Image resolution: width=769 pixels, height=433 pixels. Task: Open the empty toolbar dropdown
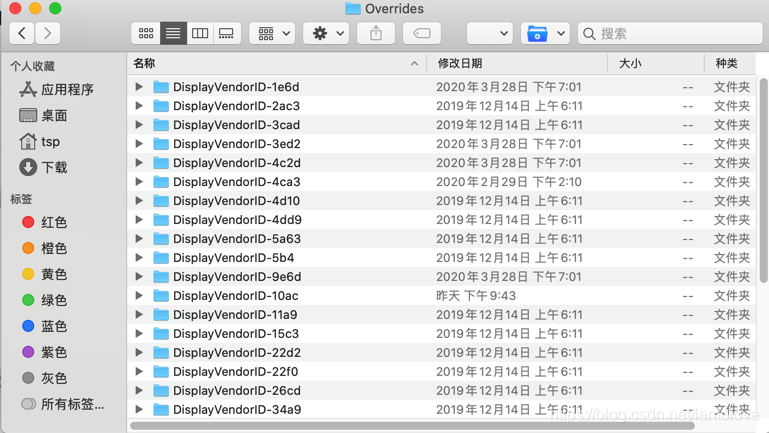tap(490, 33)
